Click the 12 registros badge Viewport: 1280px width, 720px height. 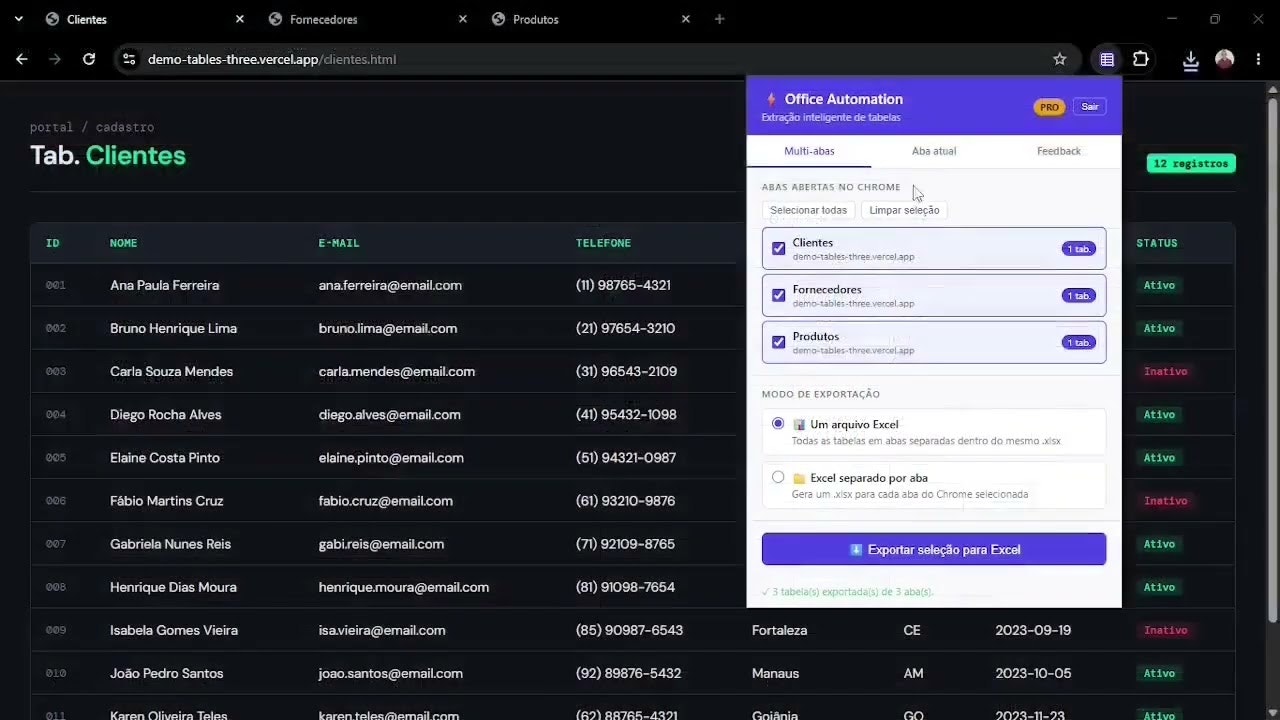1191,163
